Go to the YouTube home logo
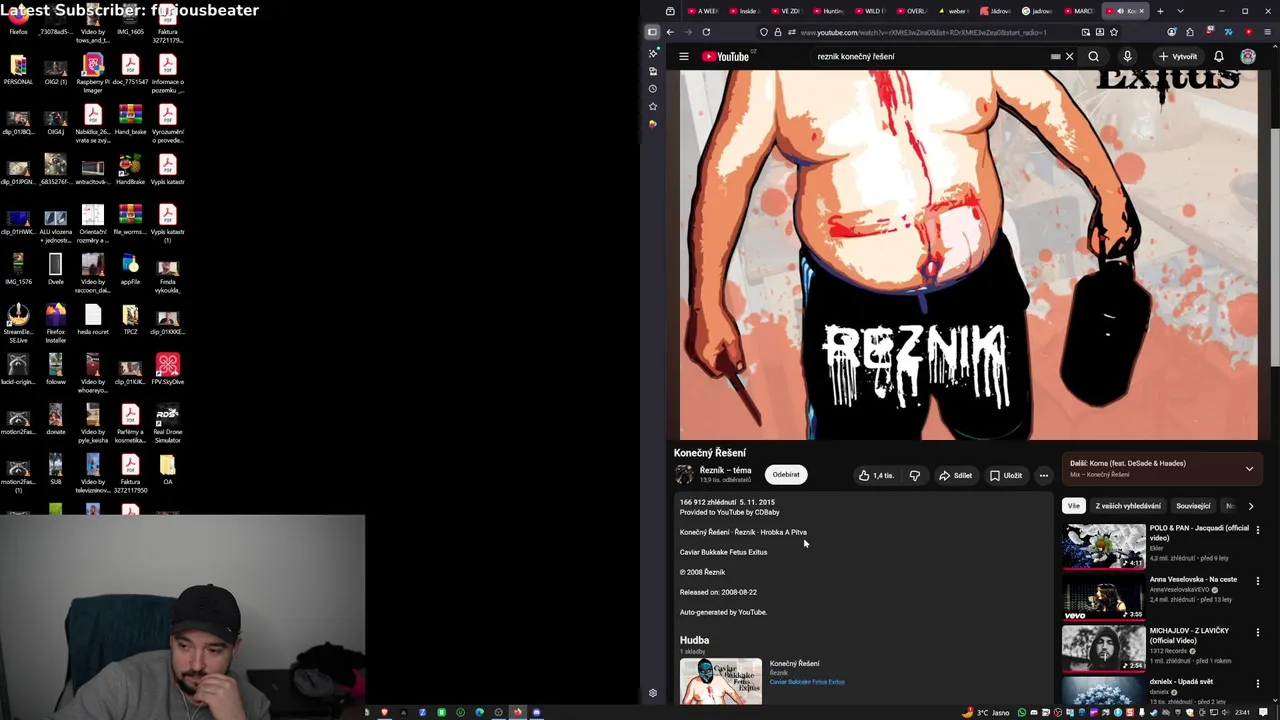Image resolution: width=1280 pixels, height=720 pixels. 727,57
